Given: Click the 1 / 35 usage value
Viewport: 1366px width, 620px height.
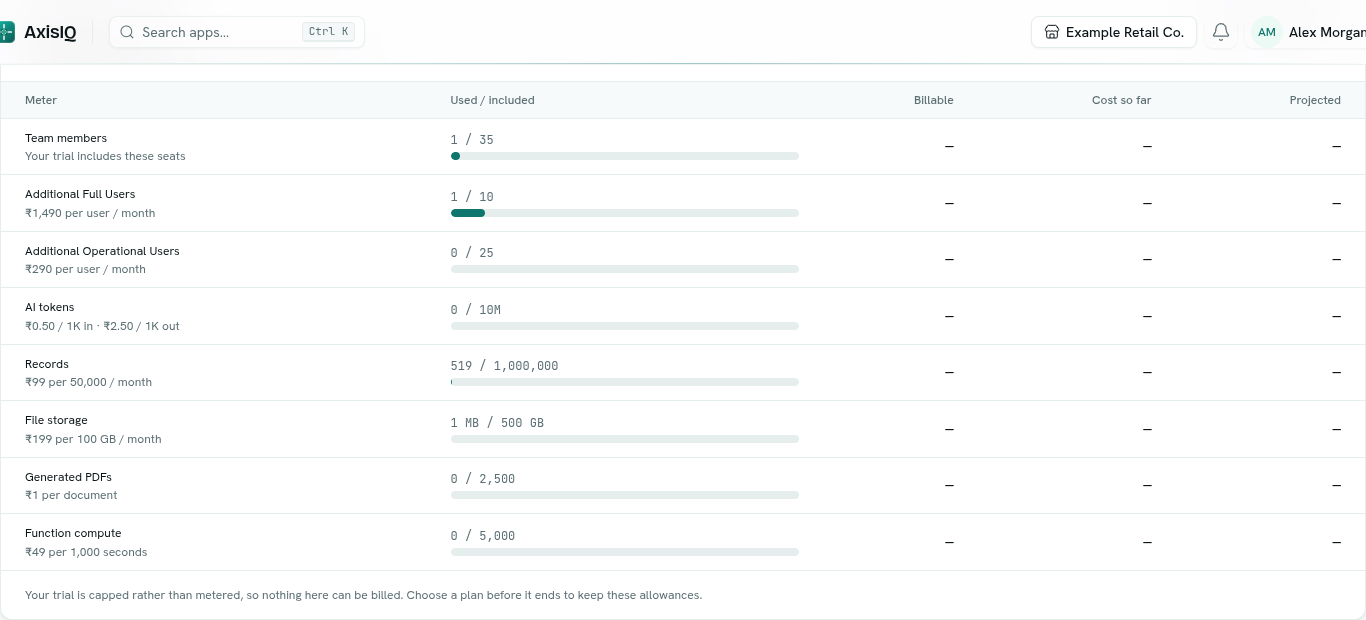Looking at the screenshot, I should (472, 140).
